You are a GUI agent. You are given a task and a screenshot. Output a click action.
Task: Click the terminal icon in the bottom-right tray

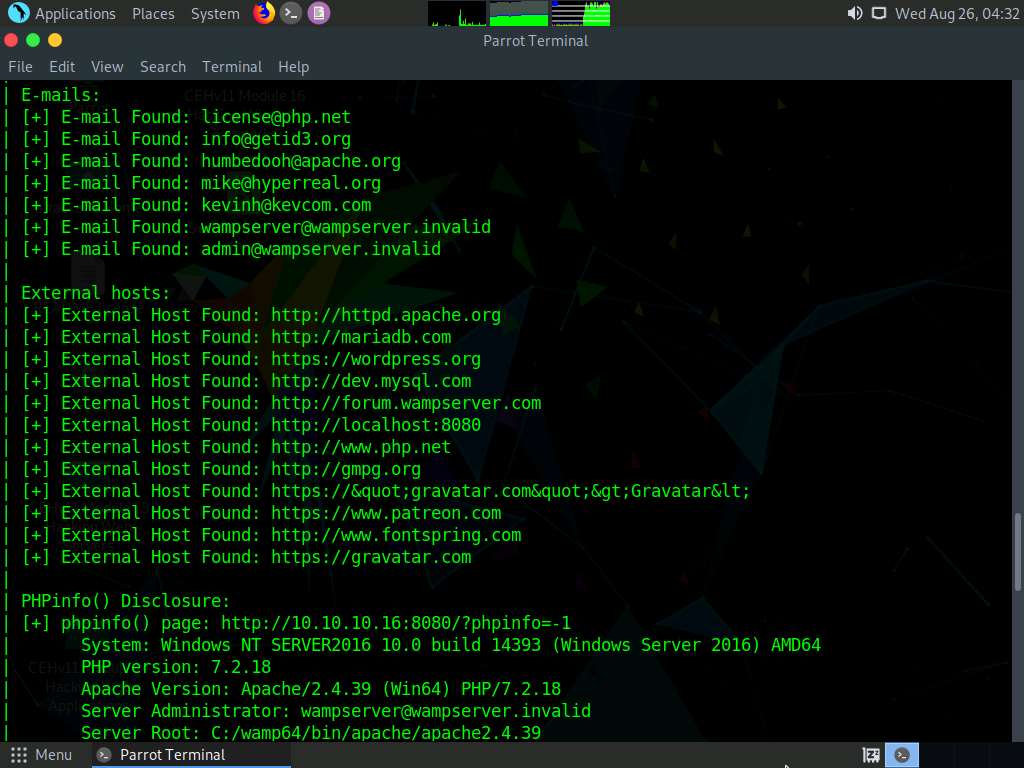(x=902, y=755)
